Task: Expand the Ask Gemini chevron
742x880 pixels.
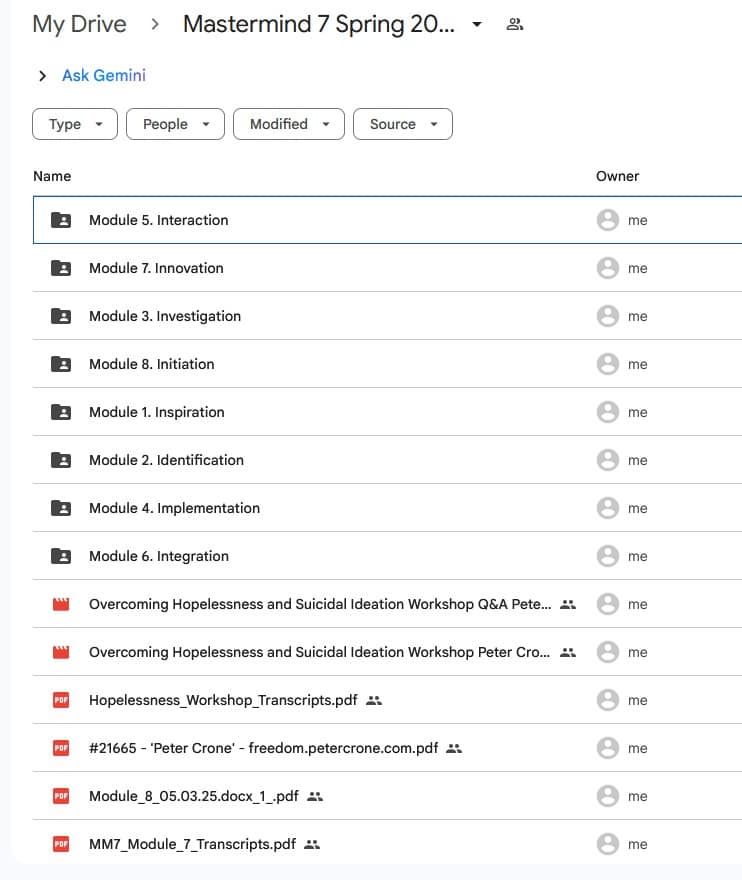Action: [x=42, y=76]
